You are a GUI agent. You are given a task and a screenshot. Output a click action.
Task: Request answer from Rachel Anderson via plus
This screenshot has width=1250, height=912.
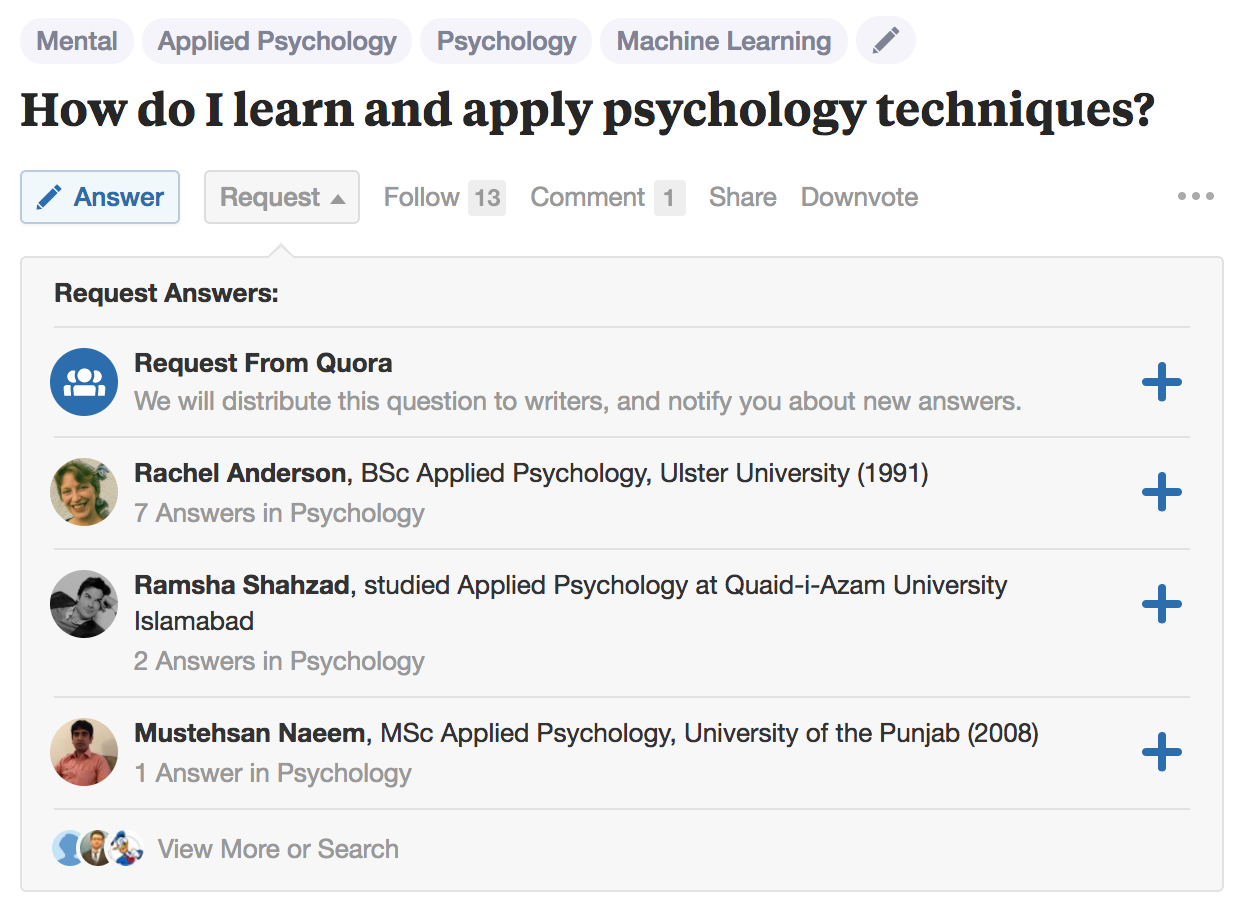1161,492
